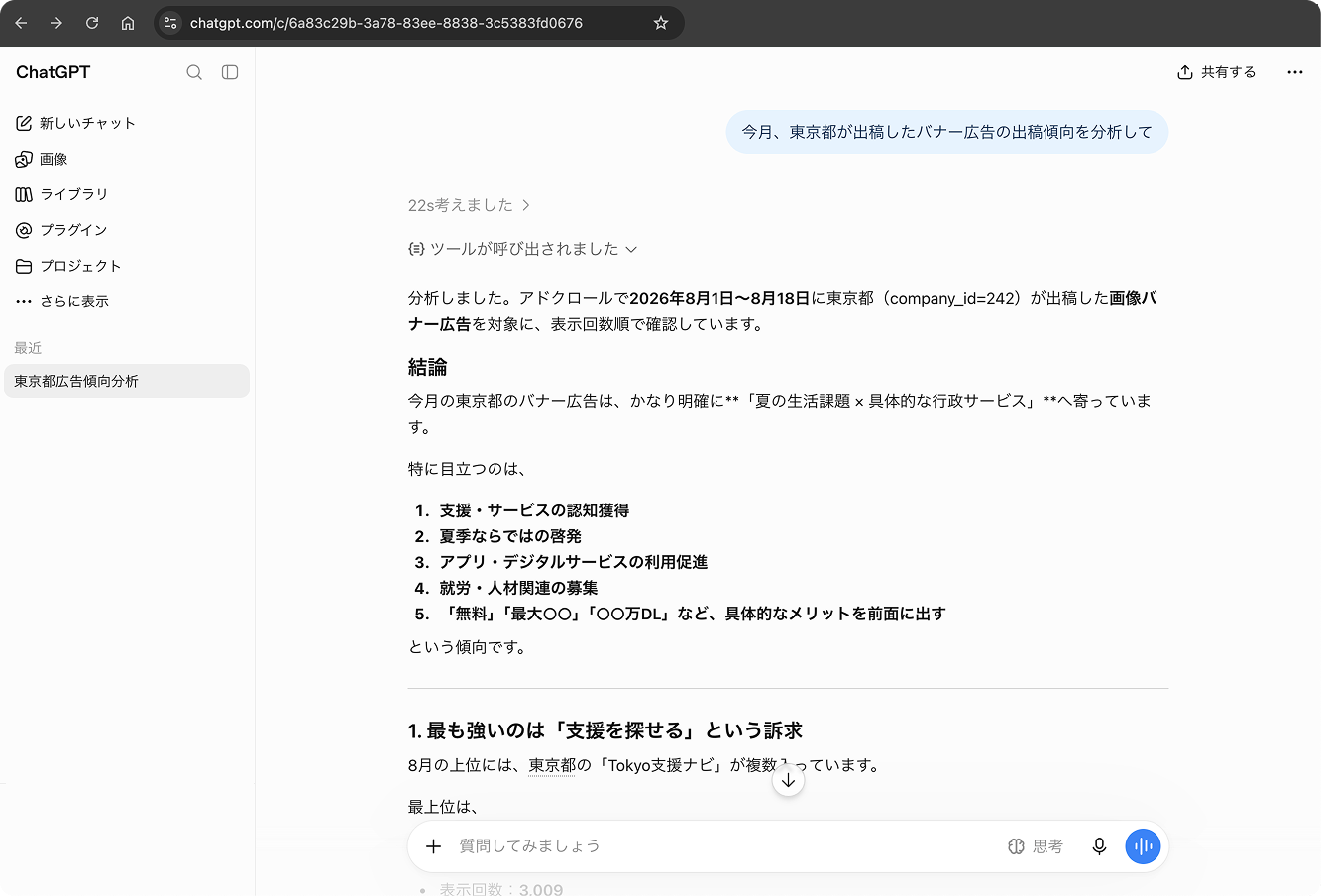Open the conversation options menu
The width and height of the screenshot is (1321, 896).
point(1295,72)
